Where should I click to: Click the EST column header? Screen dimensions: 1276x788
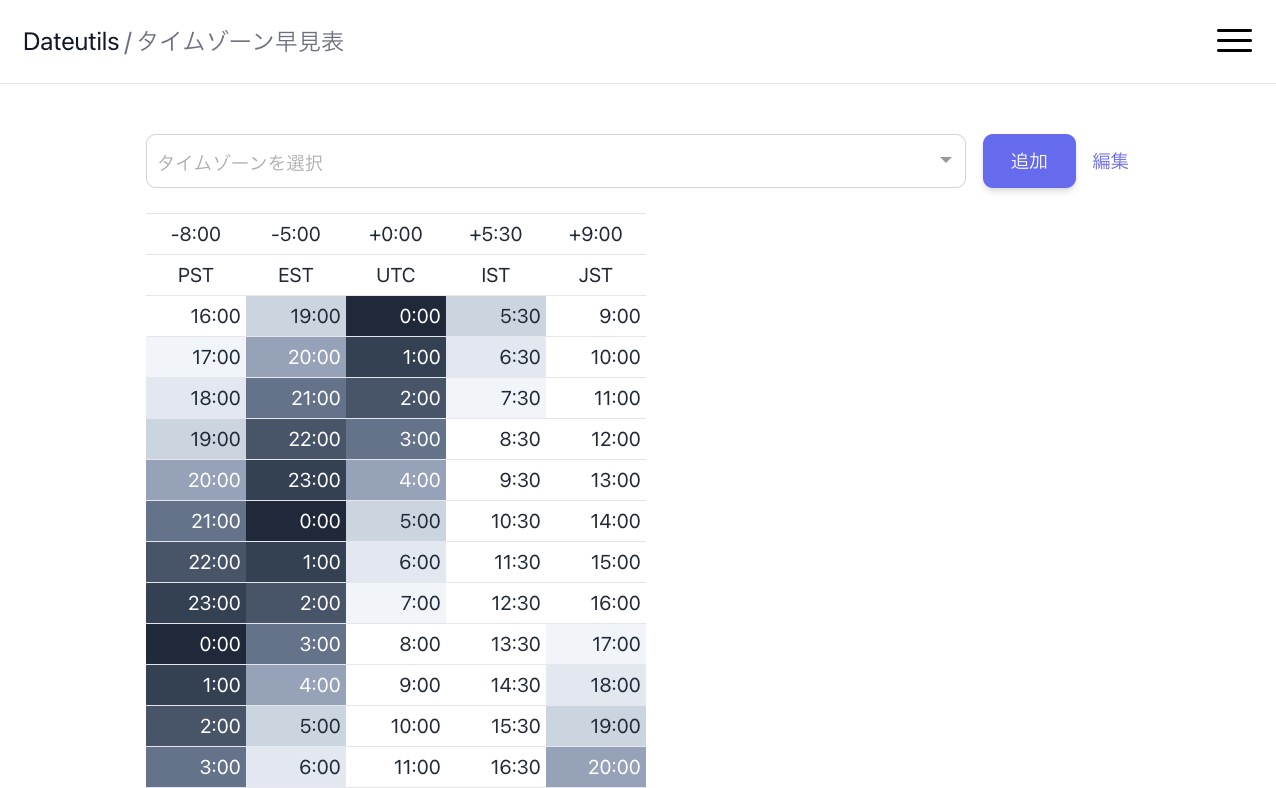pyautogui.click(x=296, y=275)
